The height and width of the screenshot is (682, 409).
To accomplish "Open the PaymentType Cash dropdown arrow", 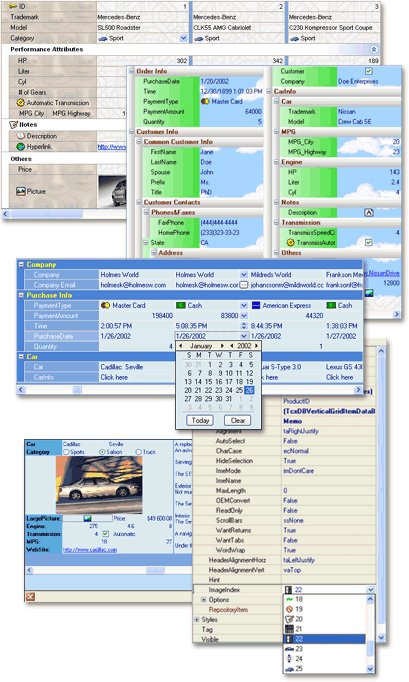I will pos(244,305).
